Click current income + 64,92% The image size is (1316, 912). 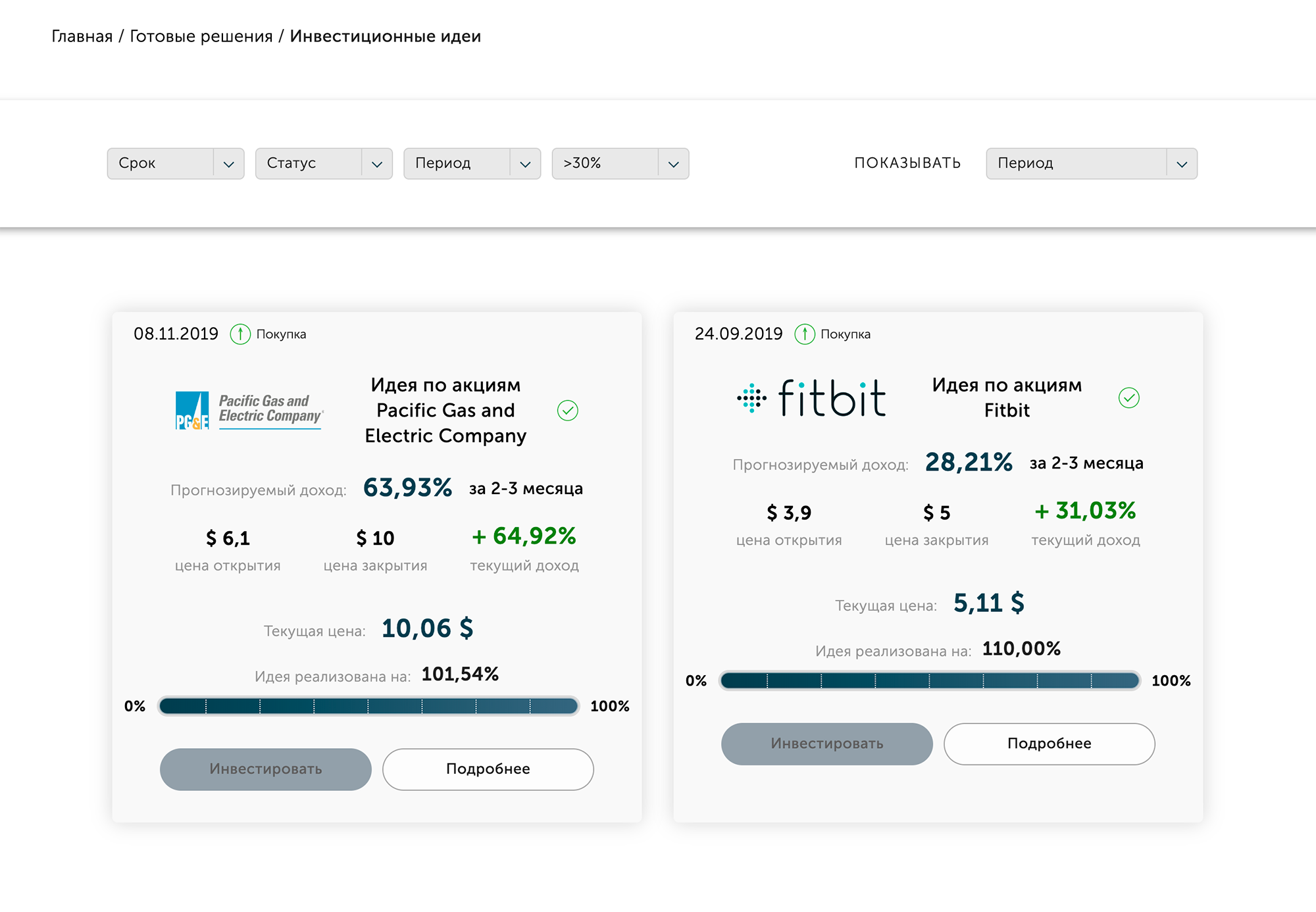(x=524, y=536)
